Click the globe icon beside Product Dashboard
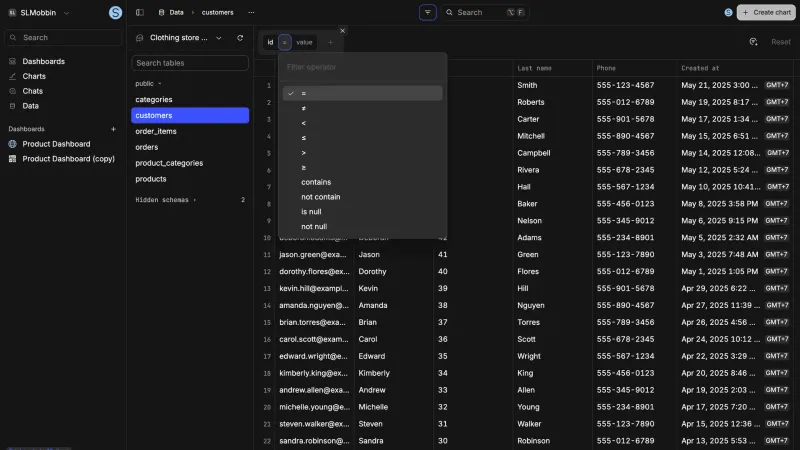This screenshot has width=800, height=450. tap(12, 144)
